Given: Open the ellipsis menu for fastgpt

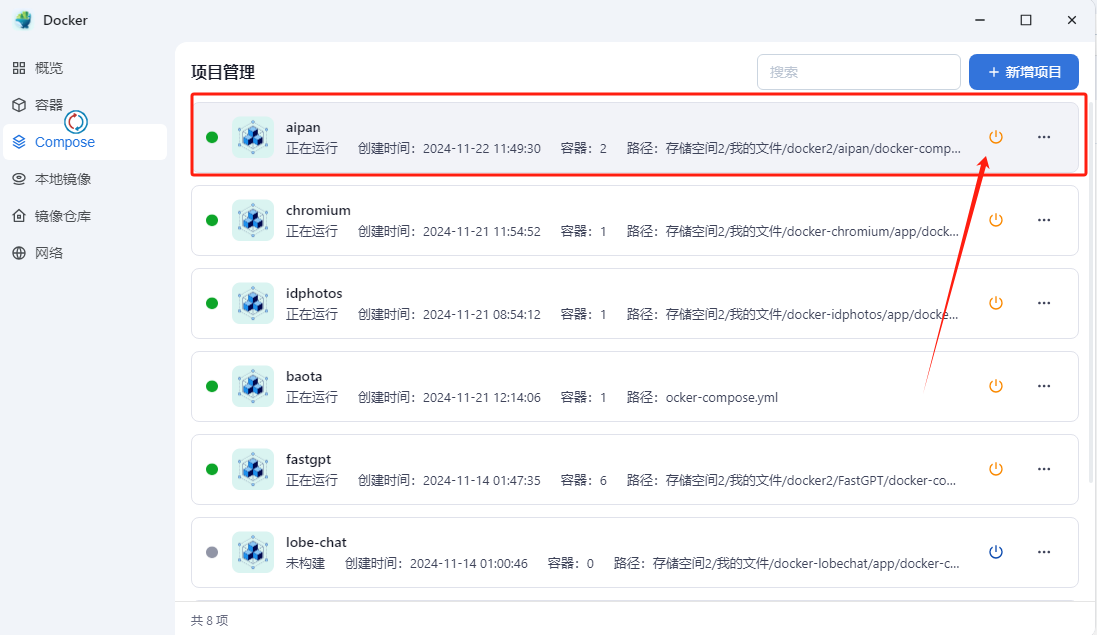Looking at the screenshot, I should tap(1044, 469).
